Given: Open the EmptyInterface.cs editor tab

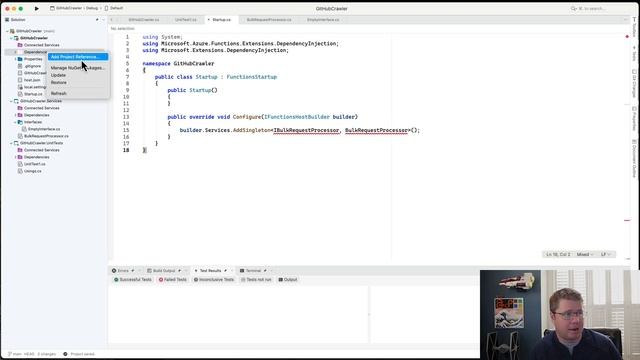Looking at the screenshot, I should (323, 20).
